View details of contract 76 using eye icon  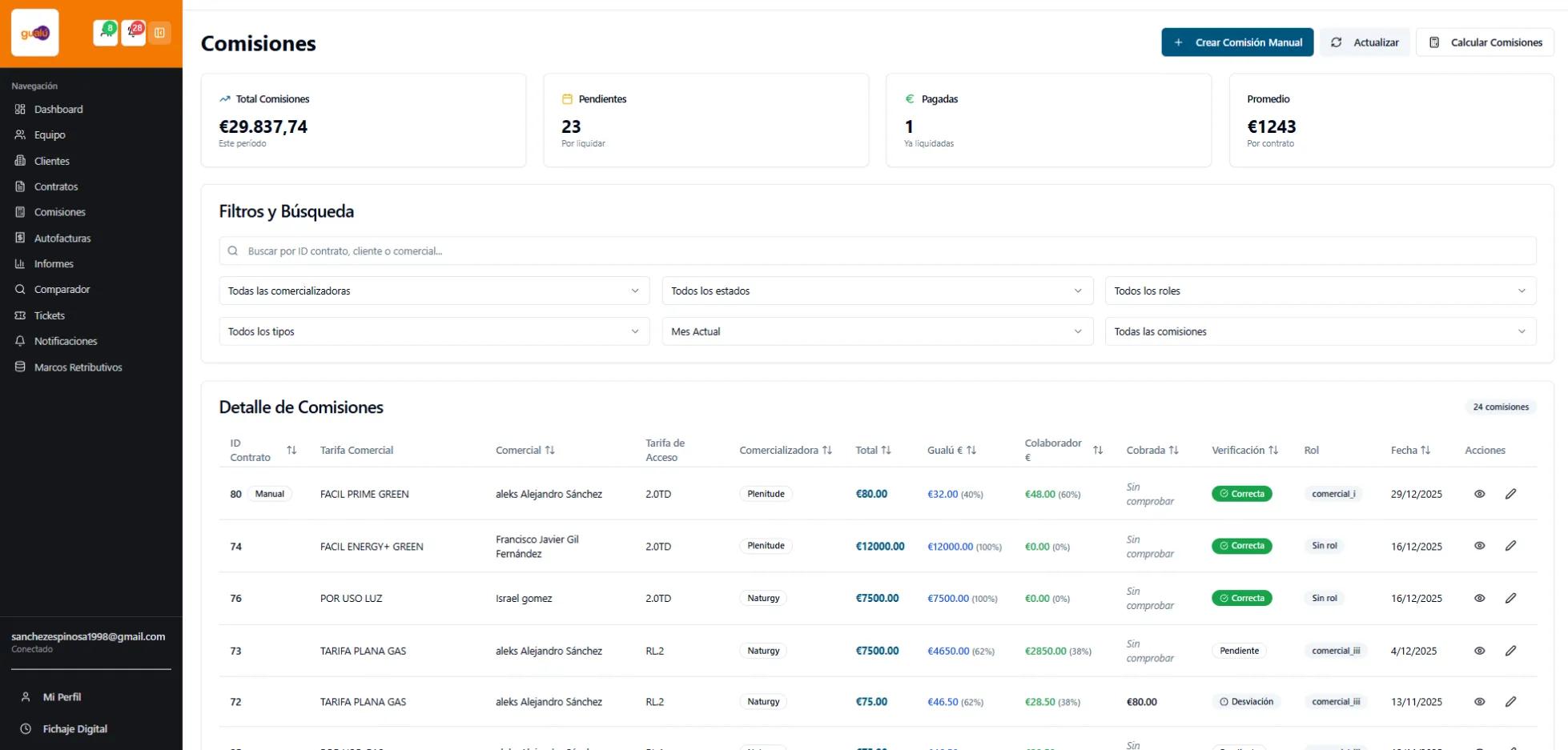(x=1479, y=598)
